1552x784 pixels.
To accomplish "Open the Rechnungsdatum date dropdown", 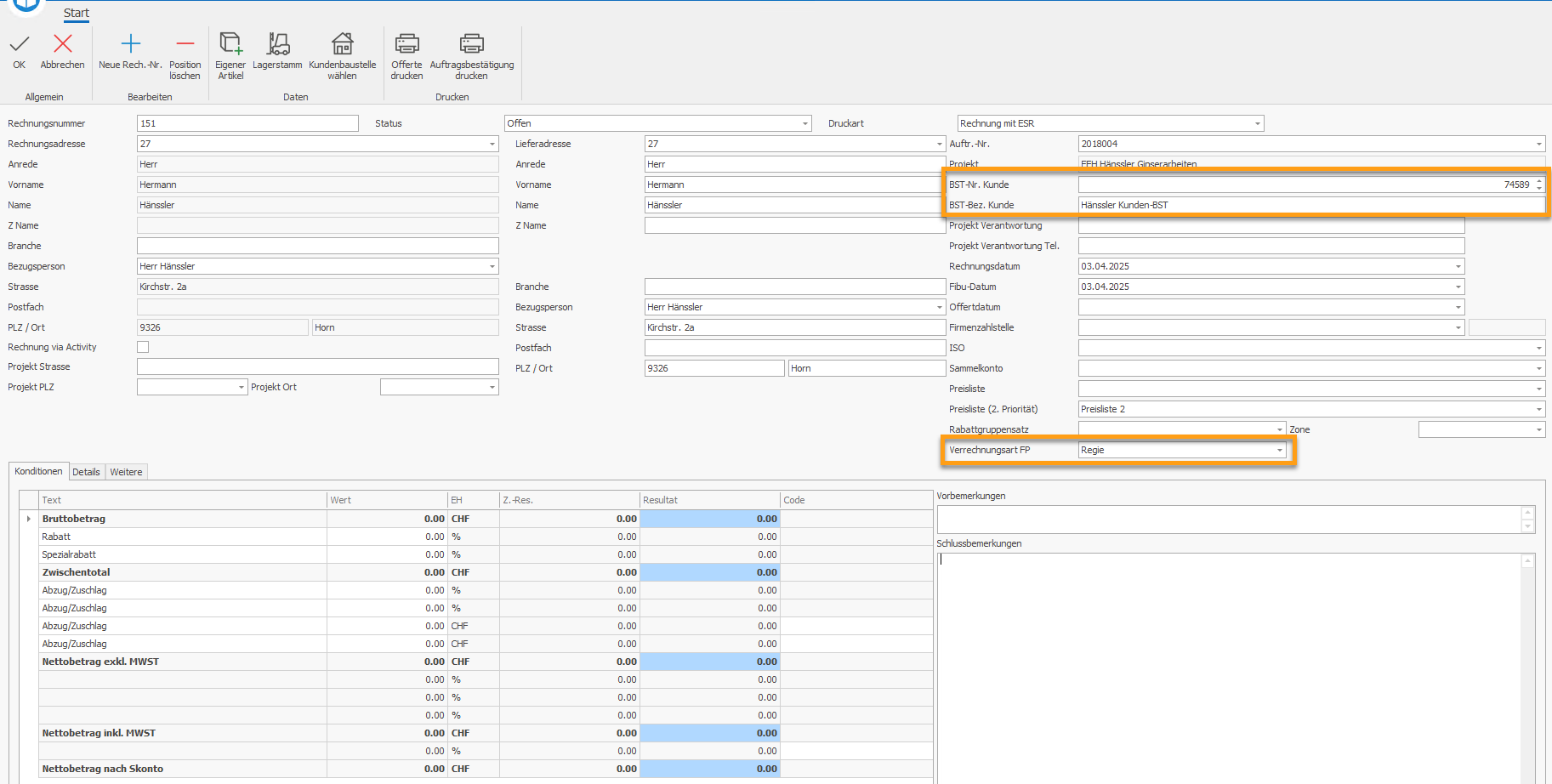I will click(1458, 267).
